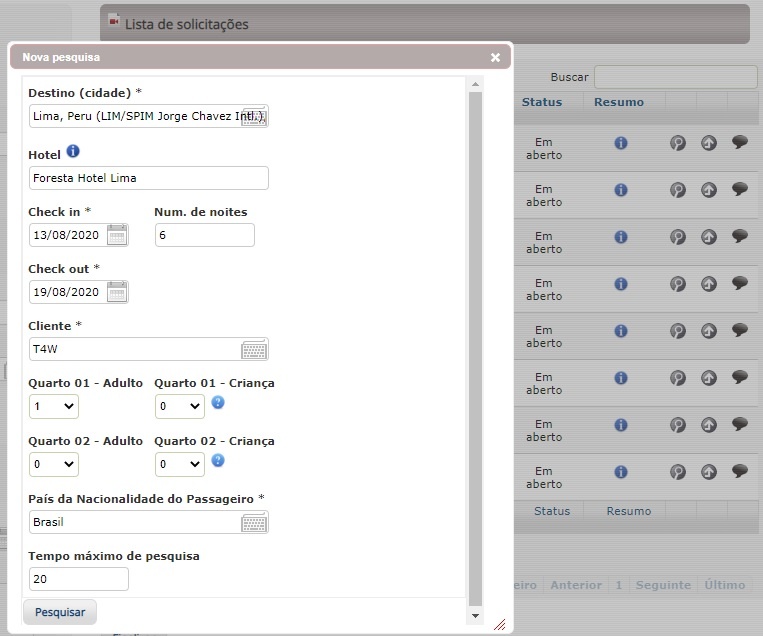The height and width of the screenshot is (636, 763).
Task: Sort the table by Resumo column header
Action: tap(618, 102)
